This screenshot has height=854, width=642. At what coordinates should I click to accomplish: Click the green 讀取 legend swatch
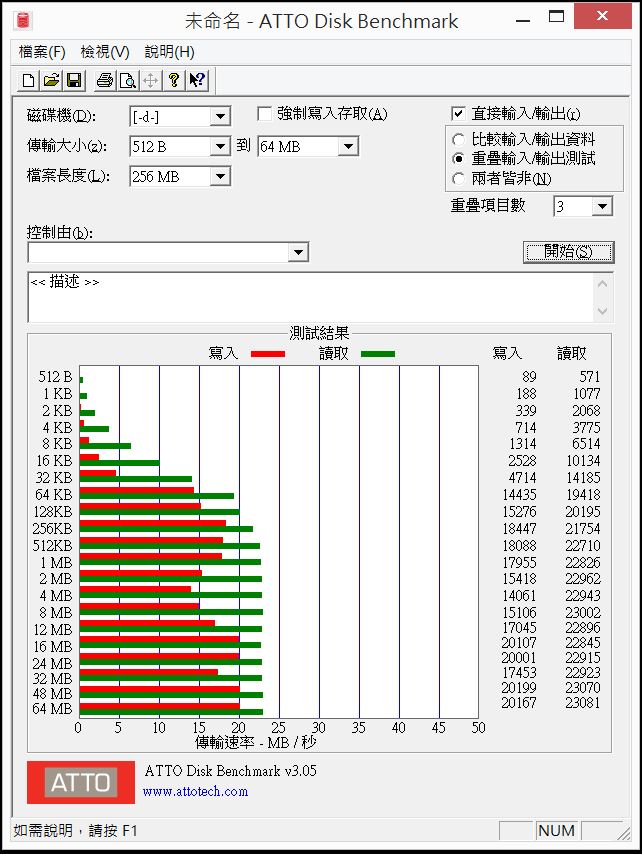(378, 354)
